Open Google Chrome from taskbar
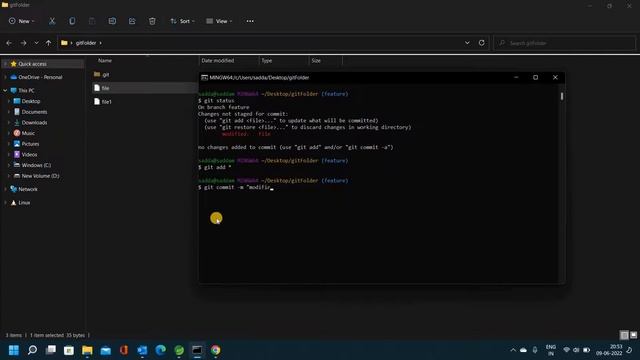This screenshot has height=360, width=640. [x=216, y=350]
